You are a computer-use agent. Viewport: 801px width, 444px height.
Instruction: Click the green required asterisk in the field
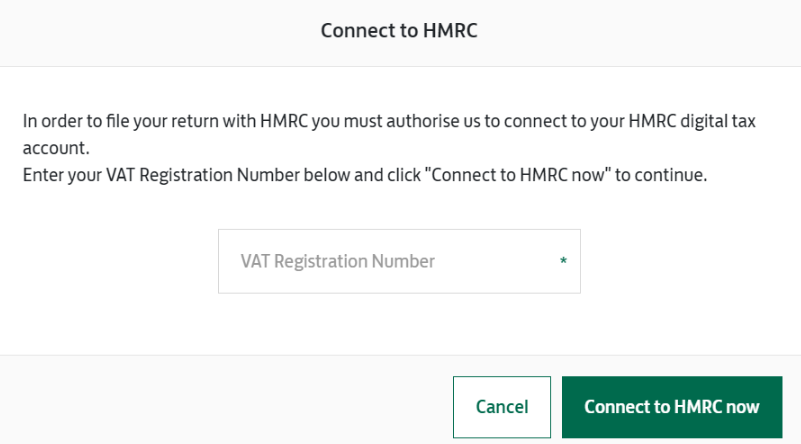click(563, 262)
